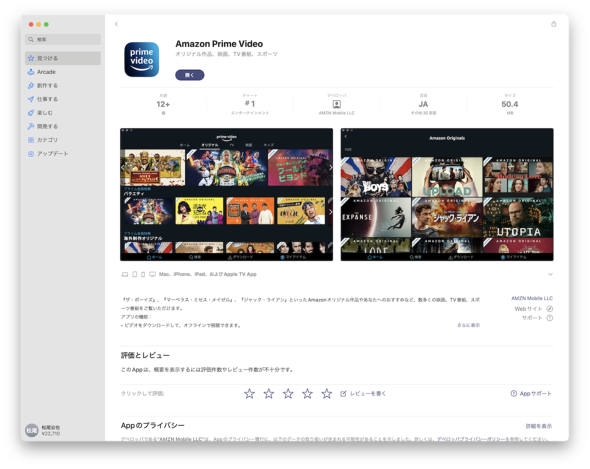Click the #1 chart ranking info

point(250,104)
